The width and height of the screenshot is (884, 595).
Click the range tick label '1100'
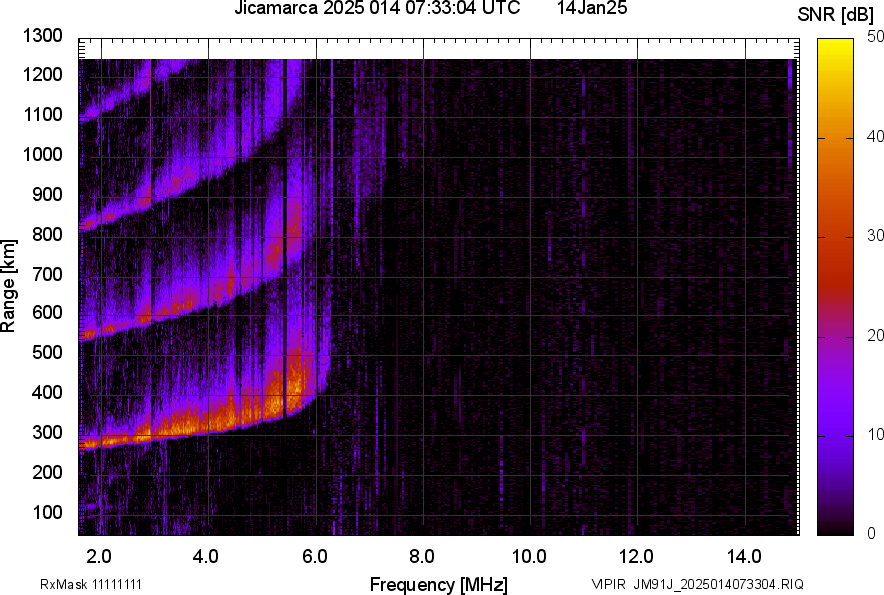coord(42,114)
